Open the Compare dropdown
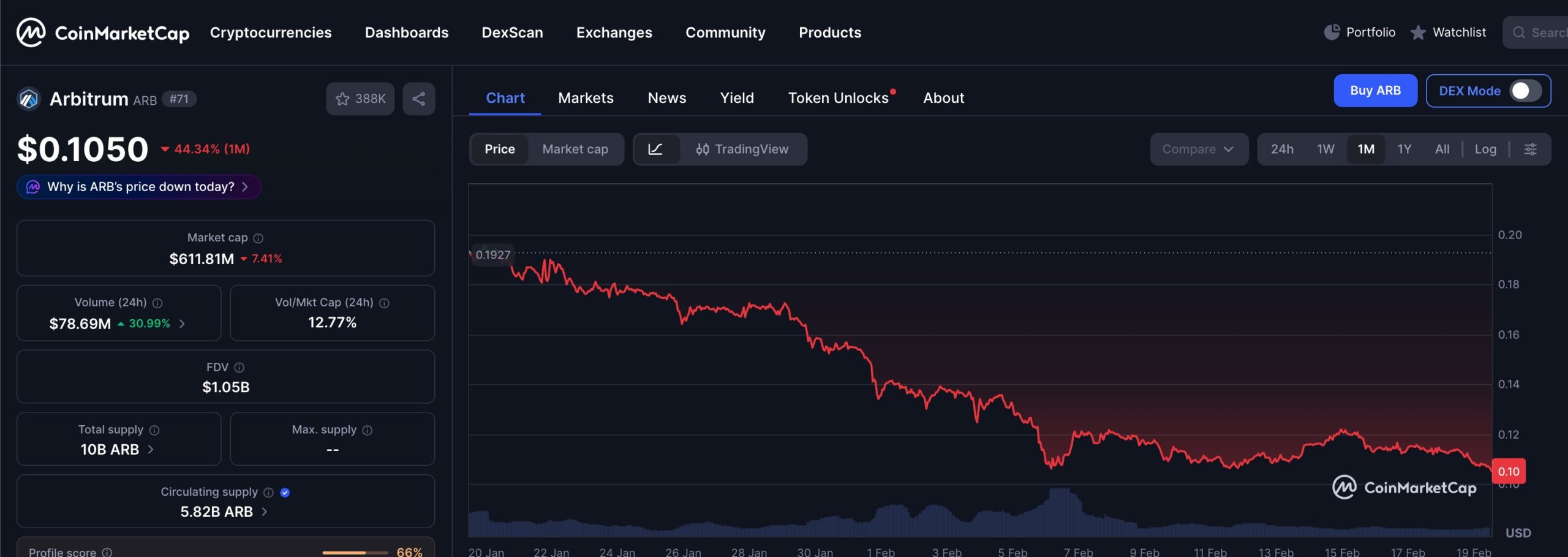 pyautogui.click(x=1199, y=149)
